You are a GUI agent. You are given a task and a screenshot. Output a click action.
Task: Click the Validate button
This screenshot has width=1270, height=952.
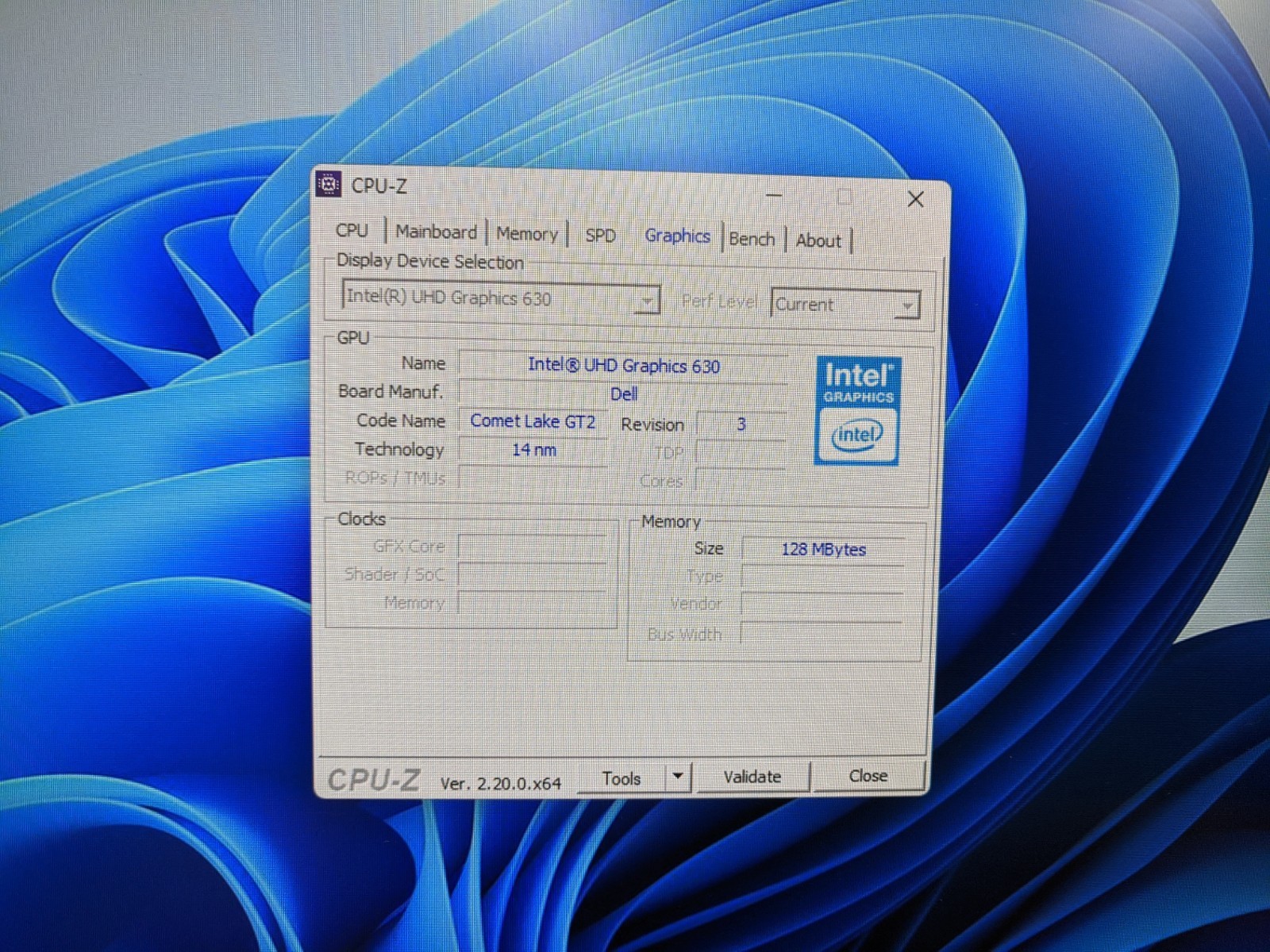(752, 777)
